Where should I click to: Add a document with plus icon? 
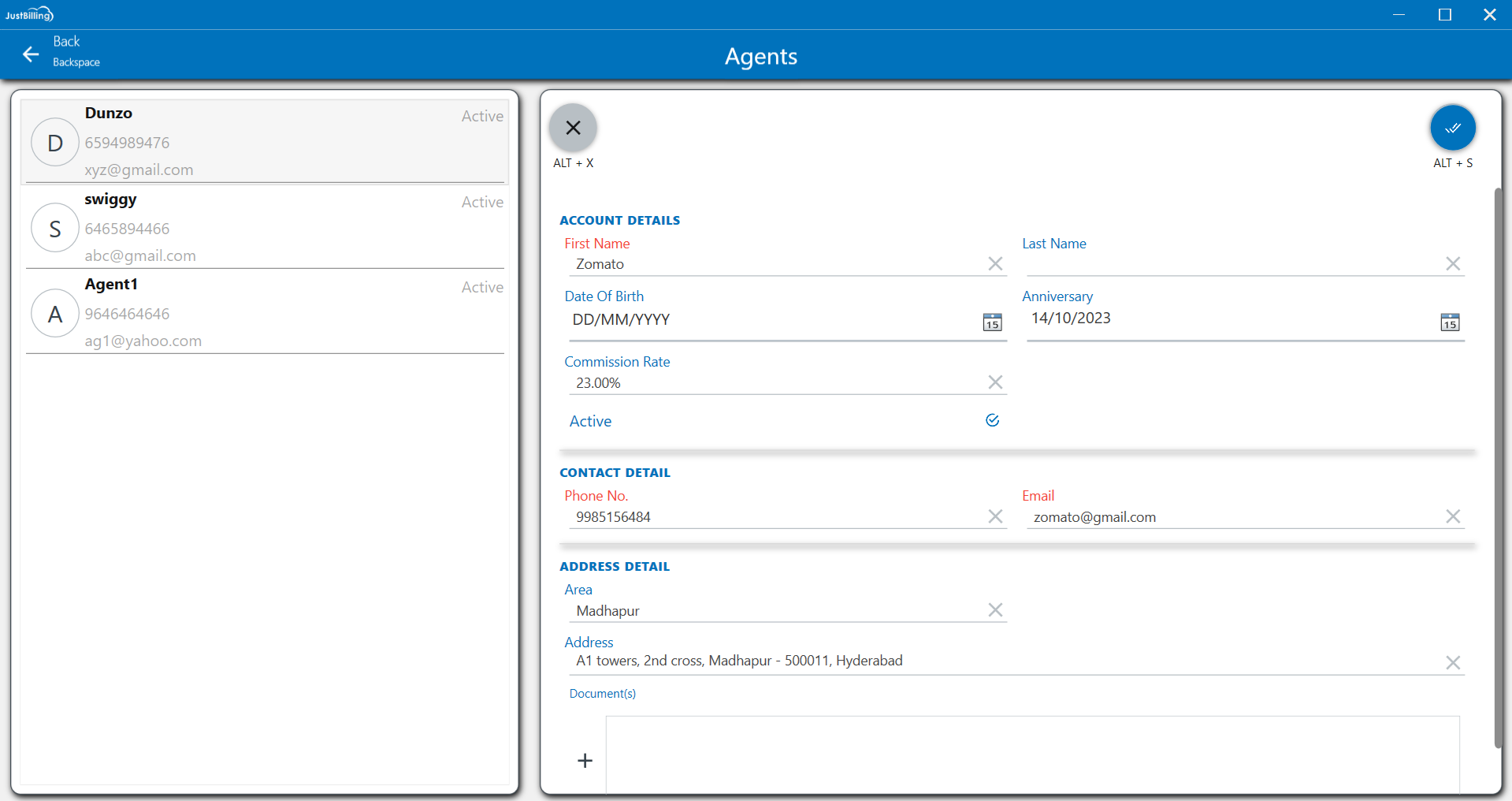coord(585,761)
